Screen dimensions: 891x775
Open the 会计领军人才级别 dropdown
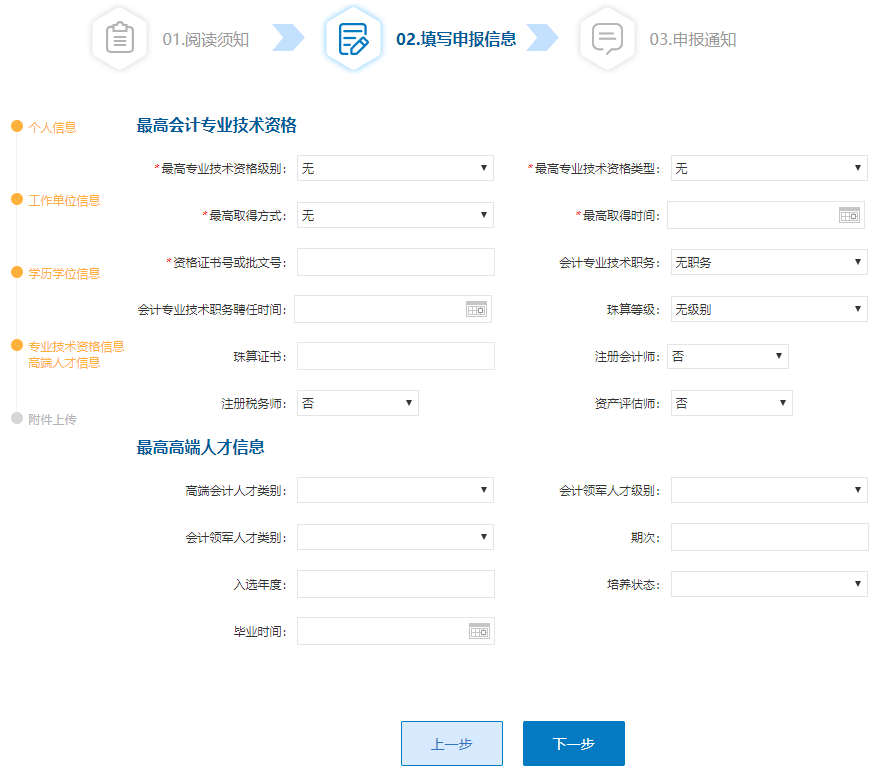point(769,490)
